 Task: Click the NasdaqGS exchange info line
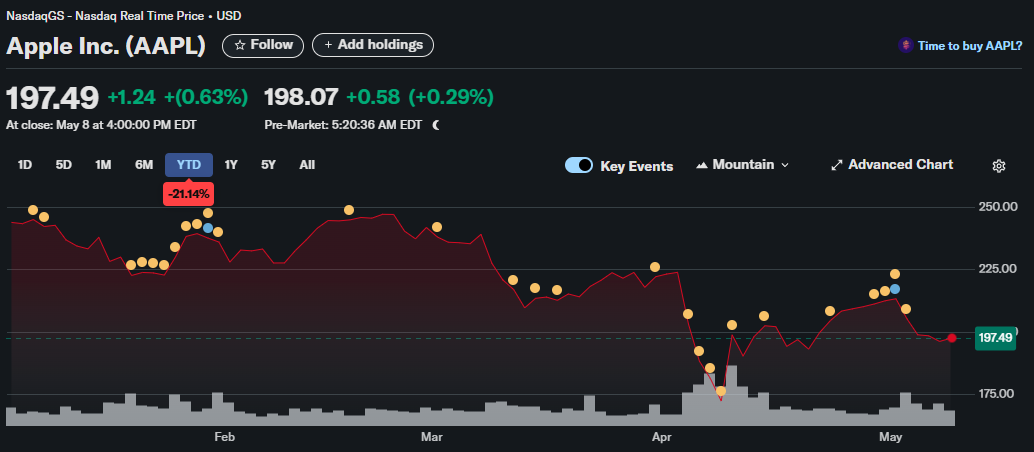click(x=123, y=15)
